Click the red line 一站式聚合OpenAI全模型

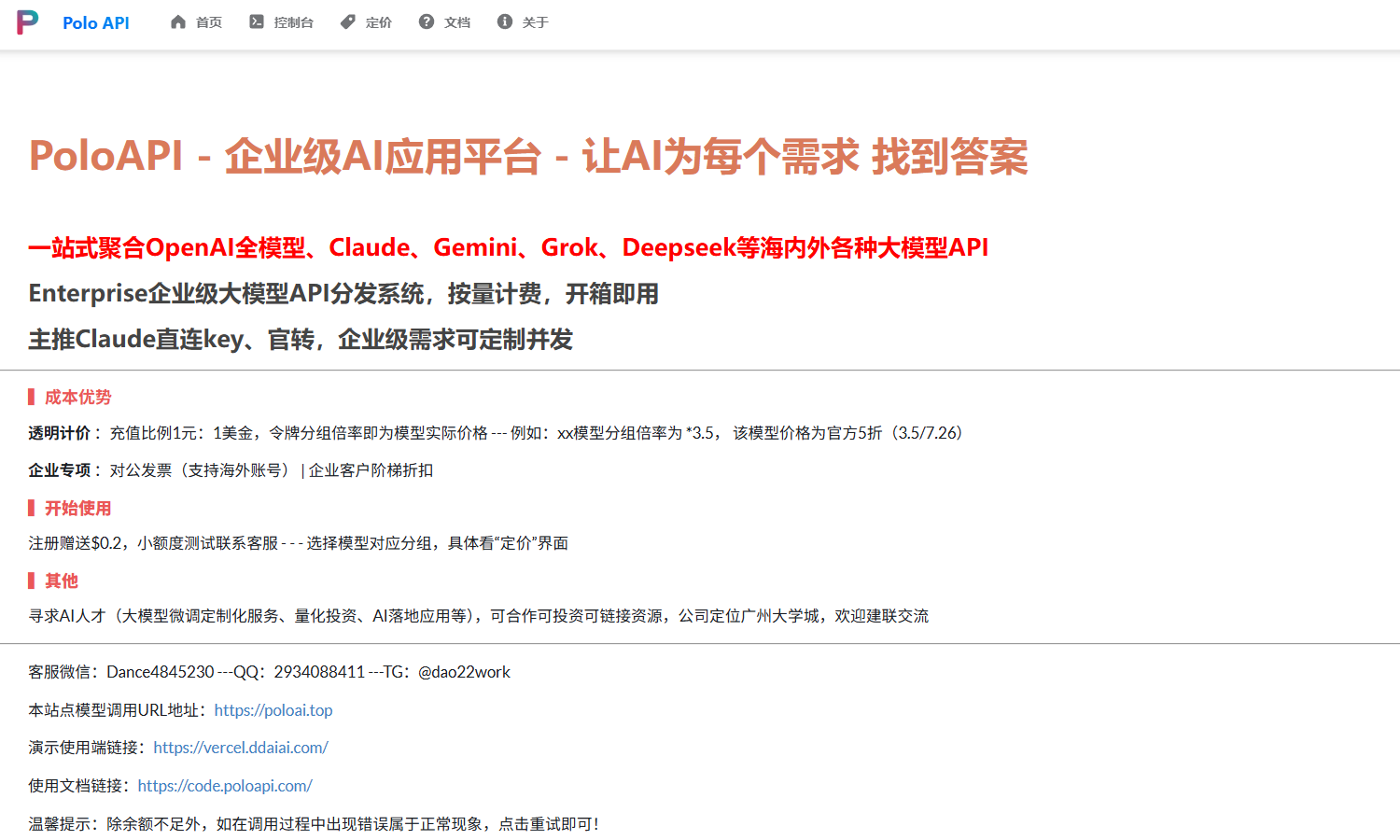tap(509, 247)
